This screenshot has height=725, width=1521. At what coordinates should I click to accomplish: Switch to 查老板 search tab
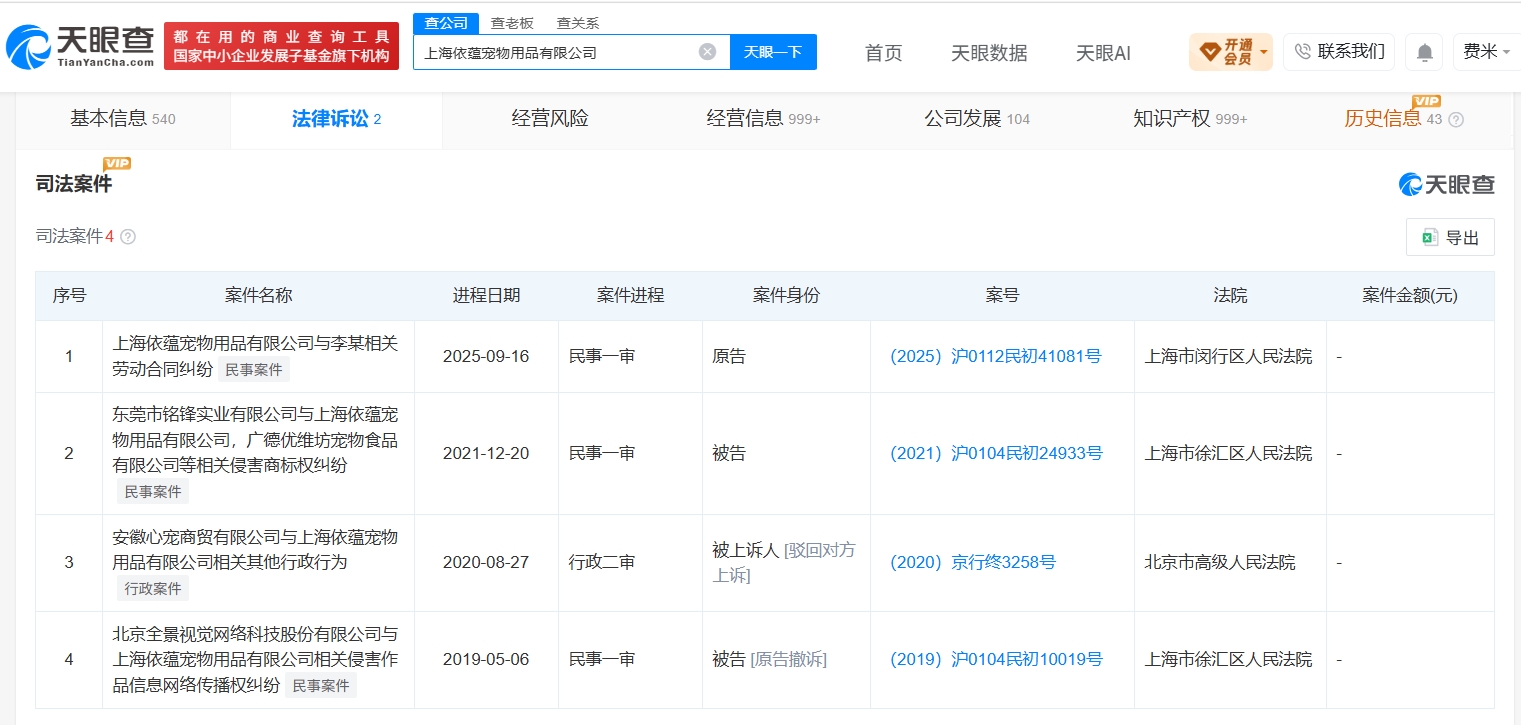pyautogui.click(x=512, y=23)
